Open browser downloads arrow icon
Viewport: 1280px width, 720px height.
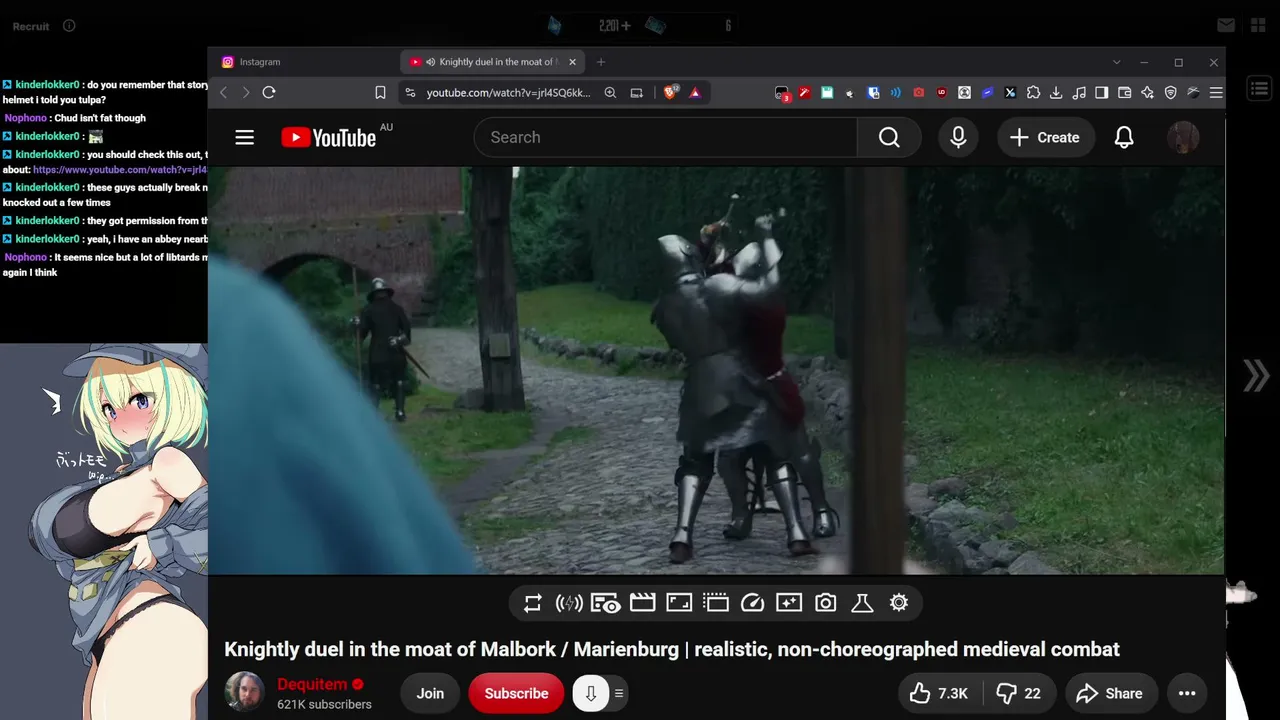(1056, 93)
